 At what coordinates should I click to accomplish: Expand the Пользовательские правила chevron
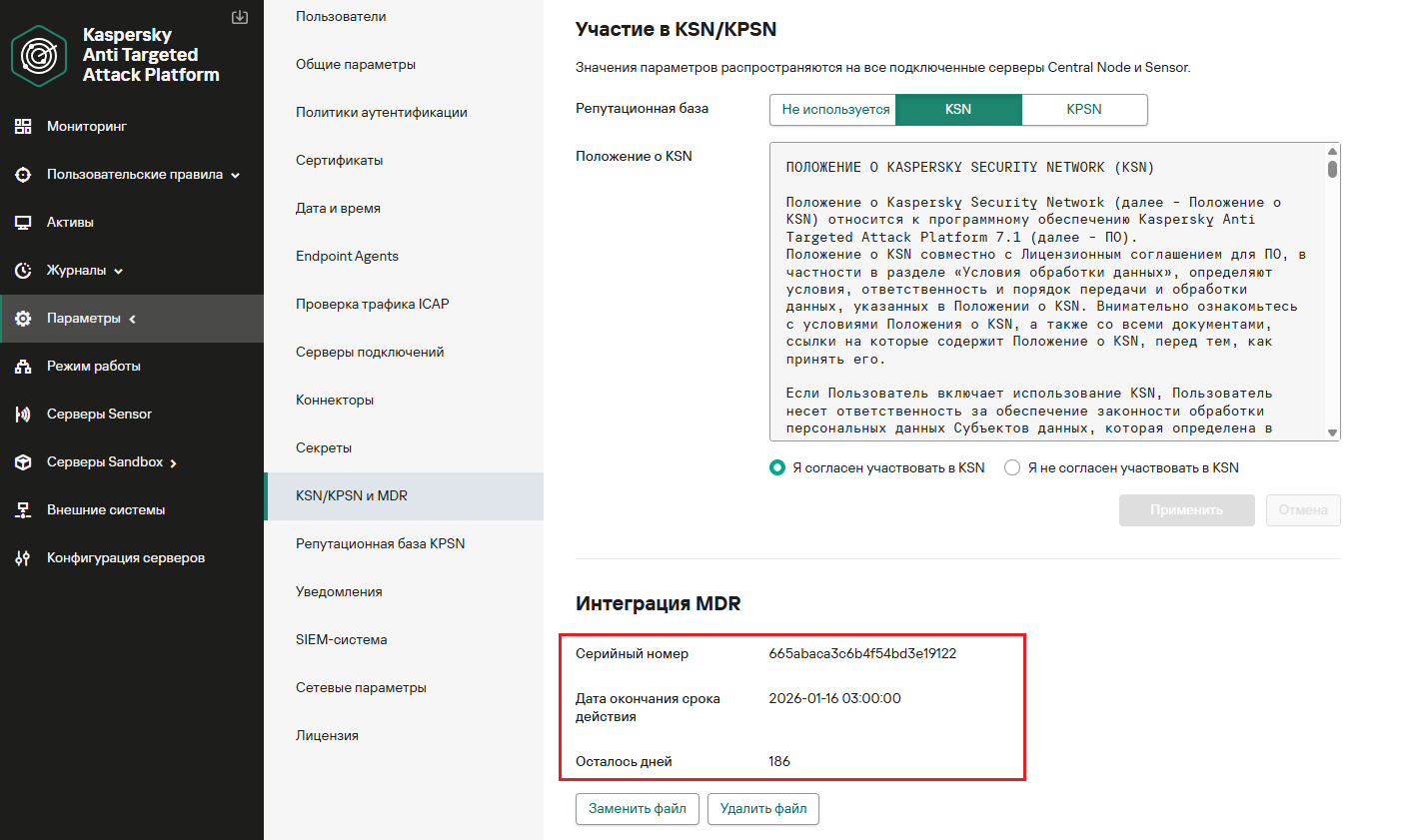[x=236, y=176]
